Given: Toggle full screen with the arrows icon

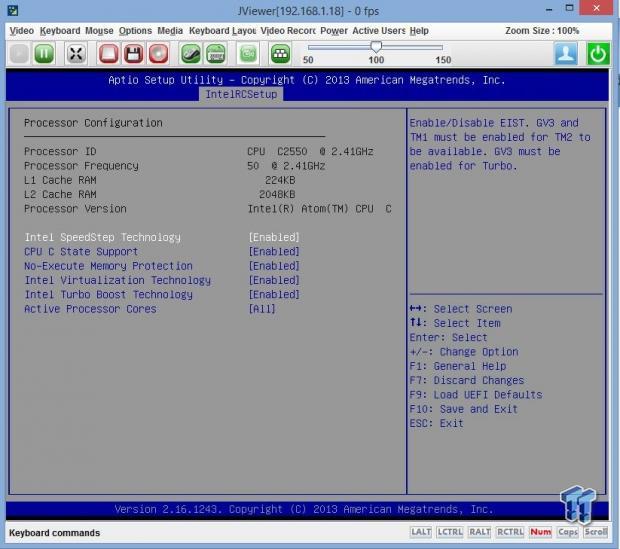Looking at the screenshot, I should point(76,54).
